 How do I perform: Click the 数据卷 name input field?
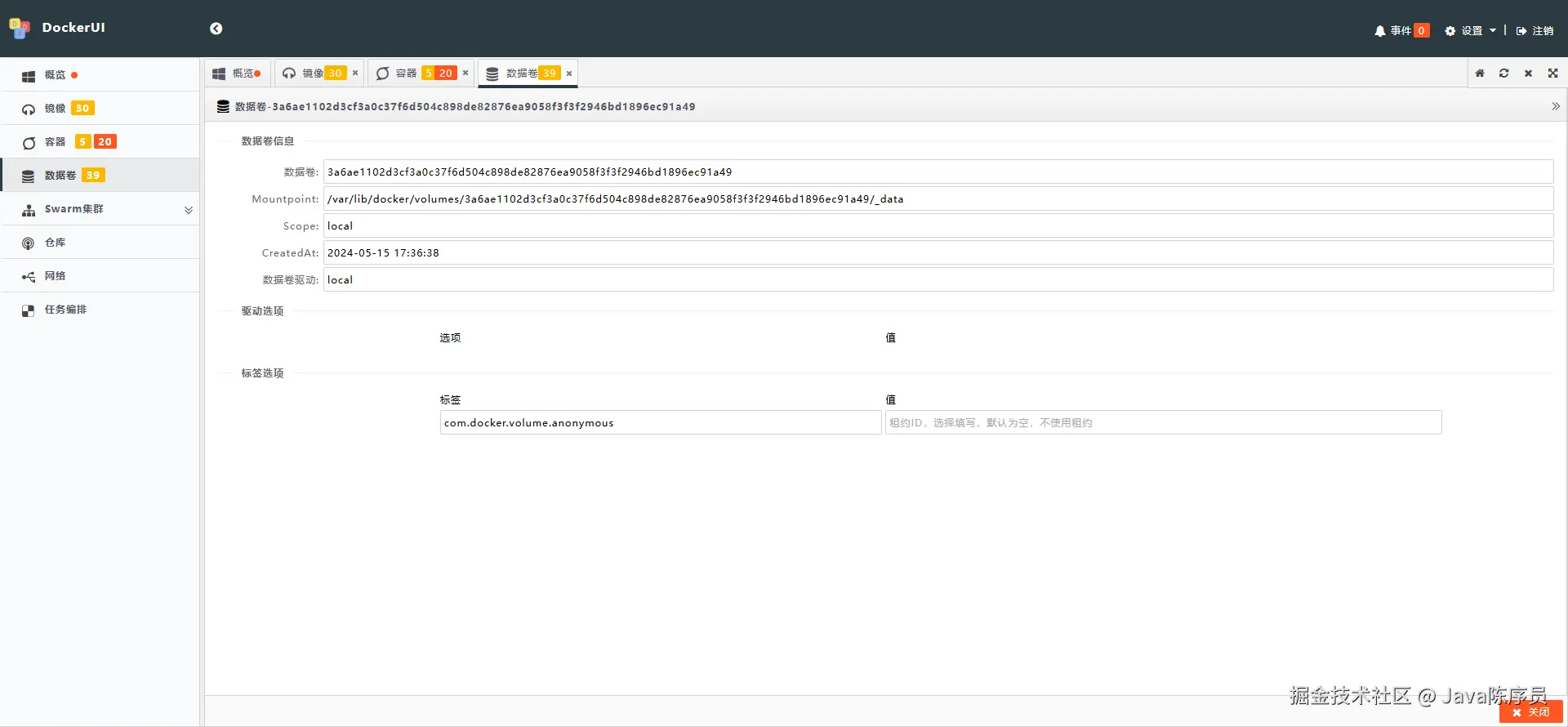click(938, 172)
